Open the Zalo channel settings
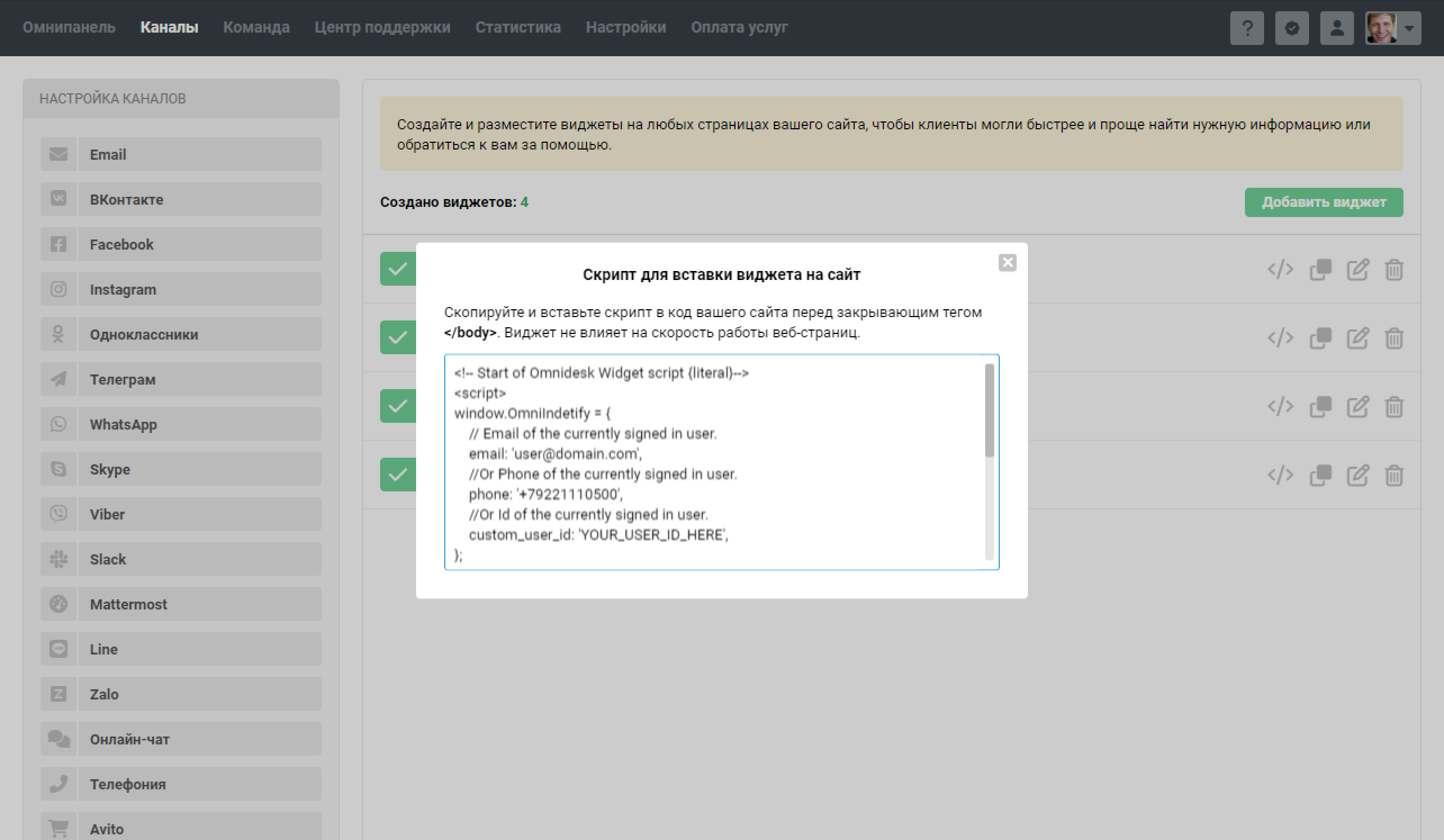The width and height of the screenshot is (1444, 840). [x=180, y=694]
